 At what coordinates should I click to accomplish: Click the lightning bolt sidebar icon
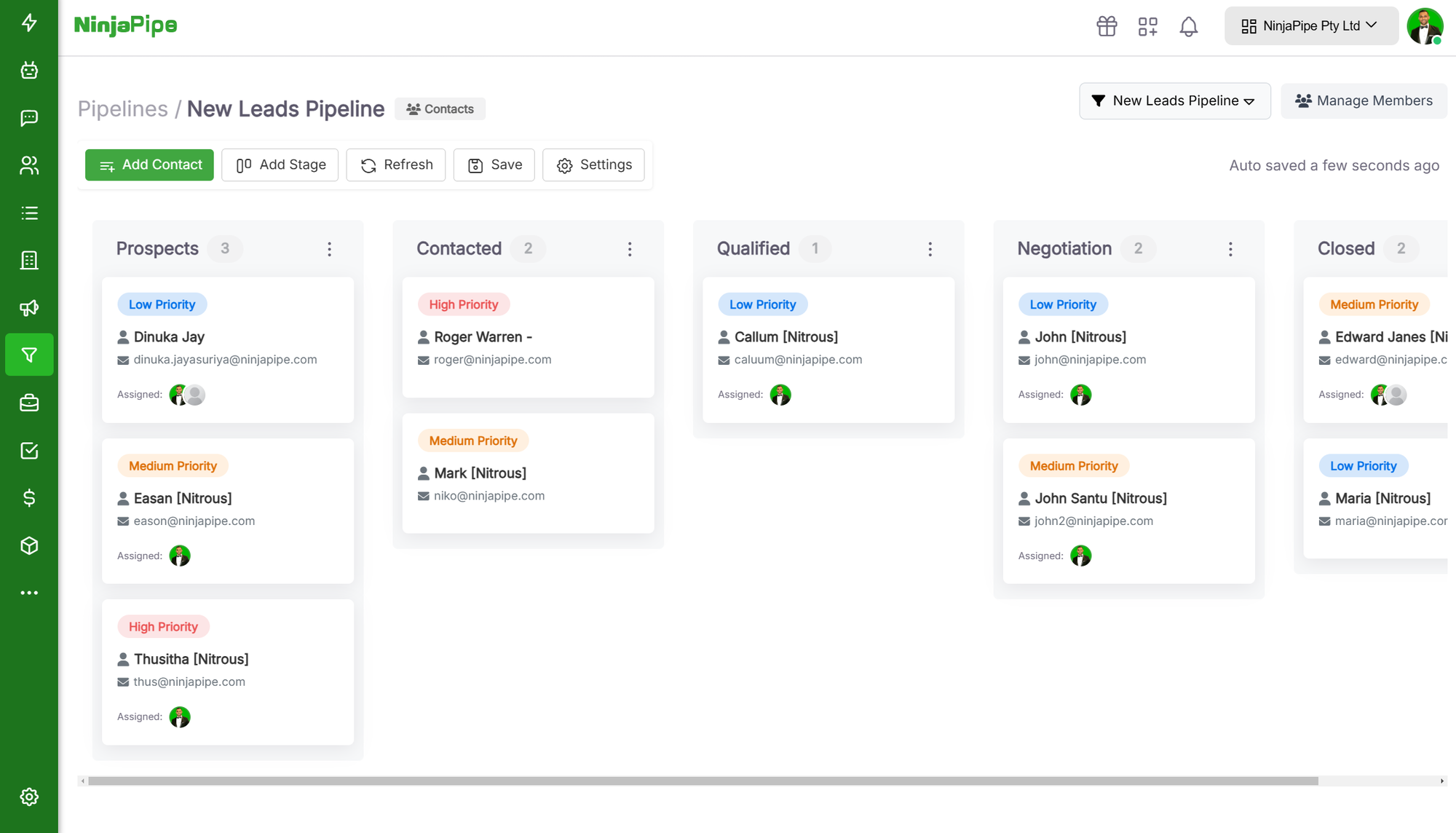(28, 23)
